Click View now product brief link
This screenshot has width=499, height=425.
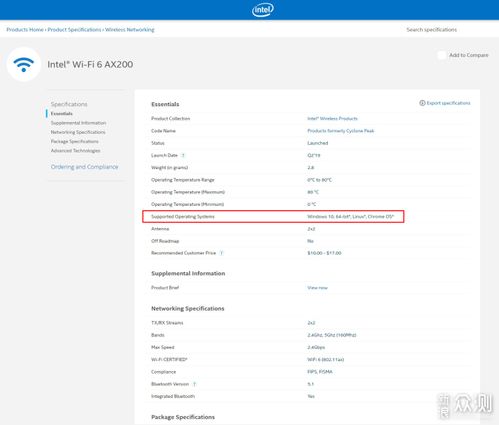pos(317,288)
